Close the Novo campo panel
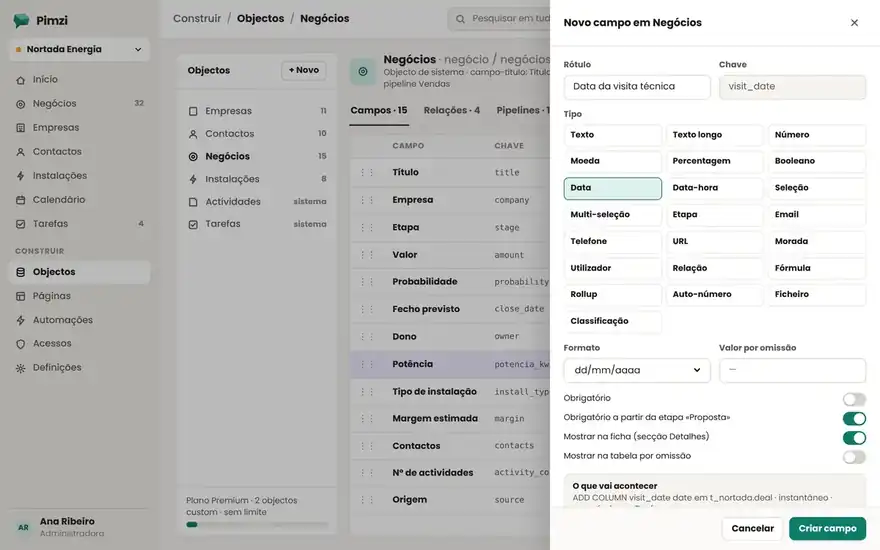The width and height of the screenshot is (880, 550). (854, 22)
